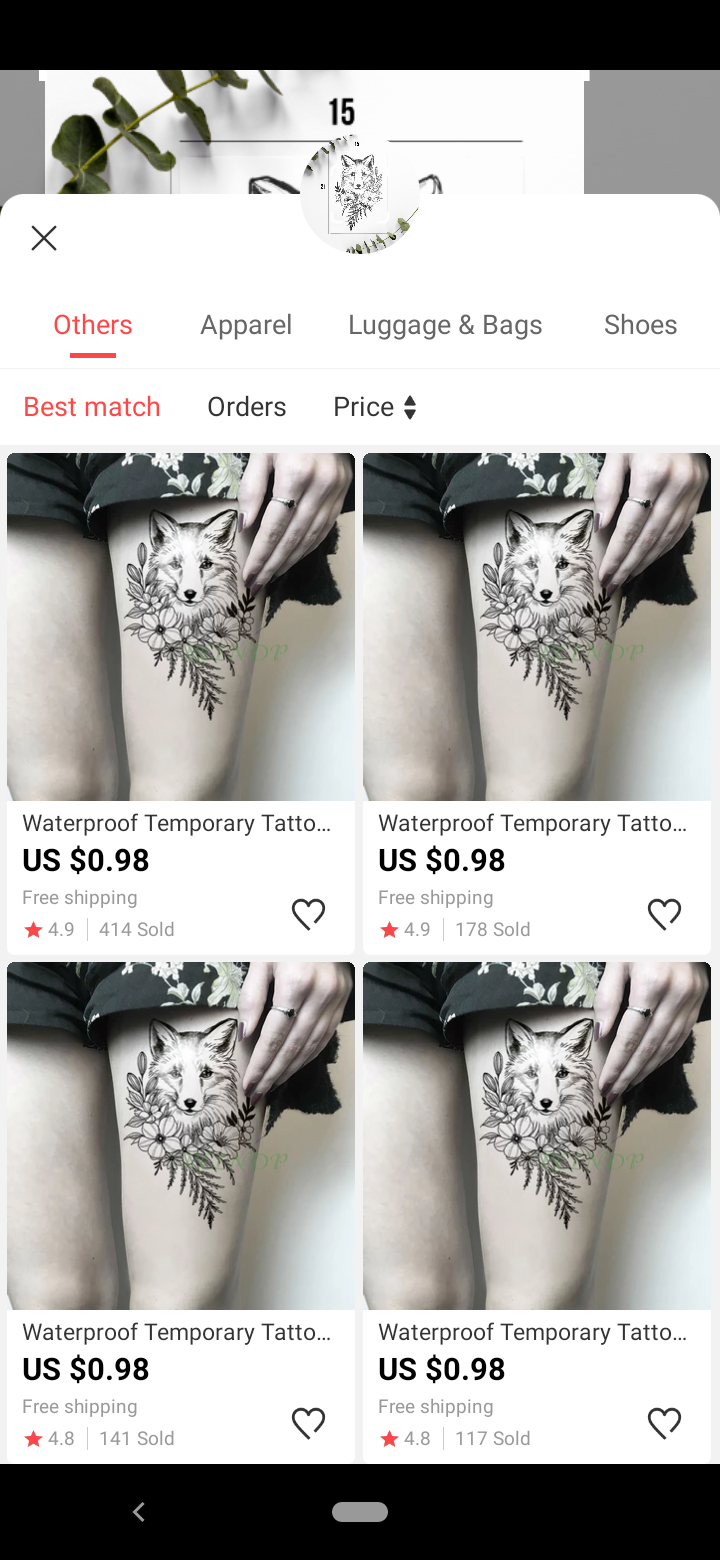Viewport: 720px width, 1560px height.
Task: Open the fox tattoo image with 414 Sold
Action: (x=181, y=627)
